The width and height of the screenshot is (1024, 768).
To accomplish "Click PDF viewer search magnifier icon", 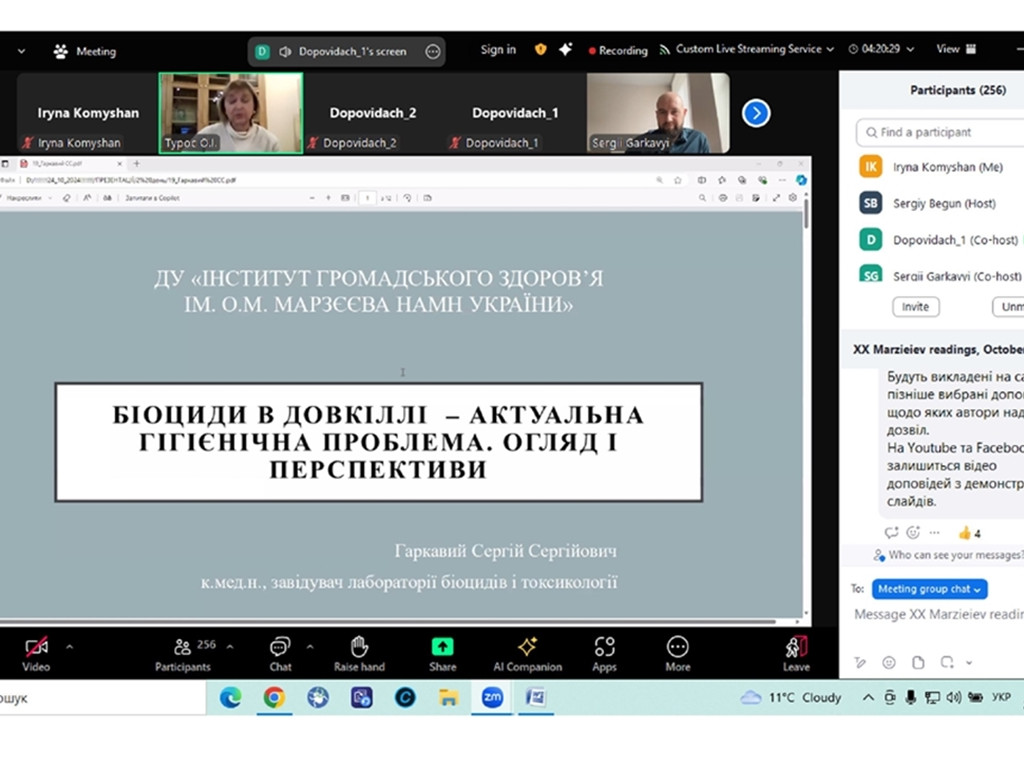I will tap(702, 198).
